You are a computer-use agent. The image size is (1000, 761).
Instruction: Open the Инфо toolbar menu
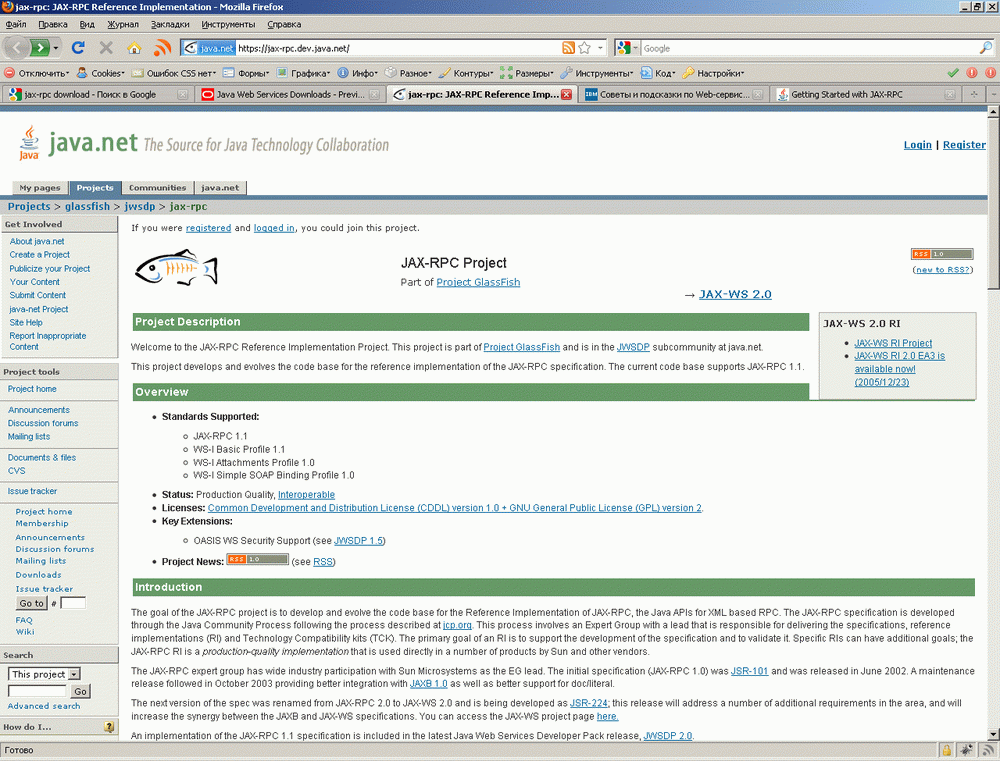point(358,73)
